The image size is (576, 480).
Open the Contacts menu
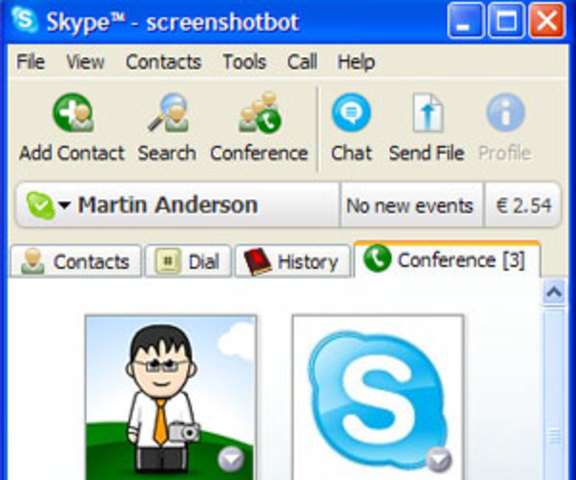[163, 62]
